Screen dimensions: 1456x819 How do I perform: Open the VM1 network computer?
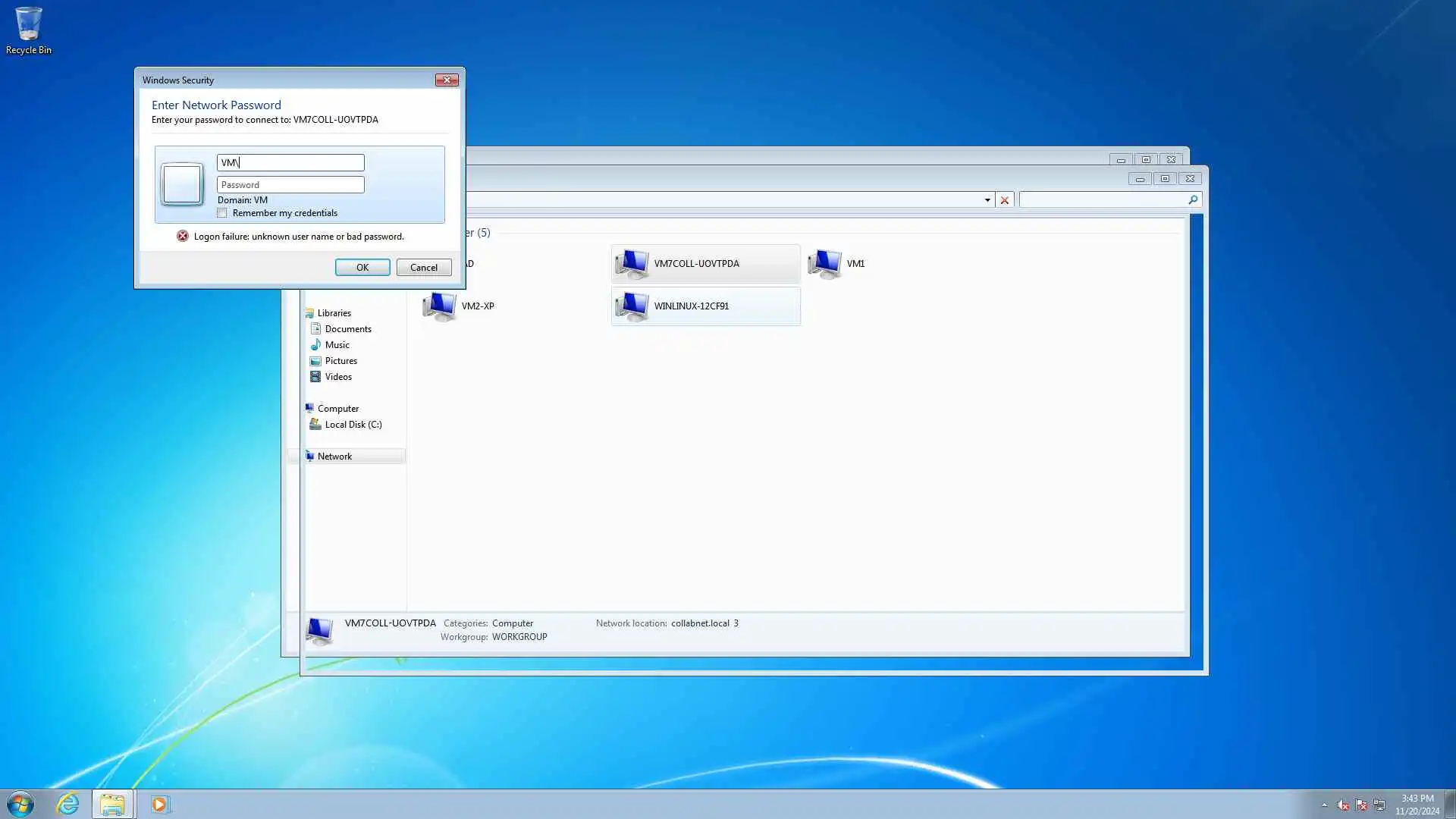coord(824,264)
